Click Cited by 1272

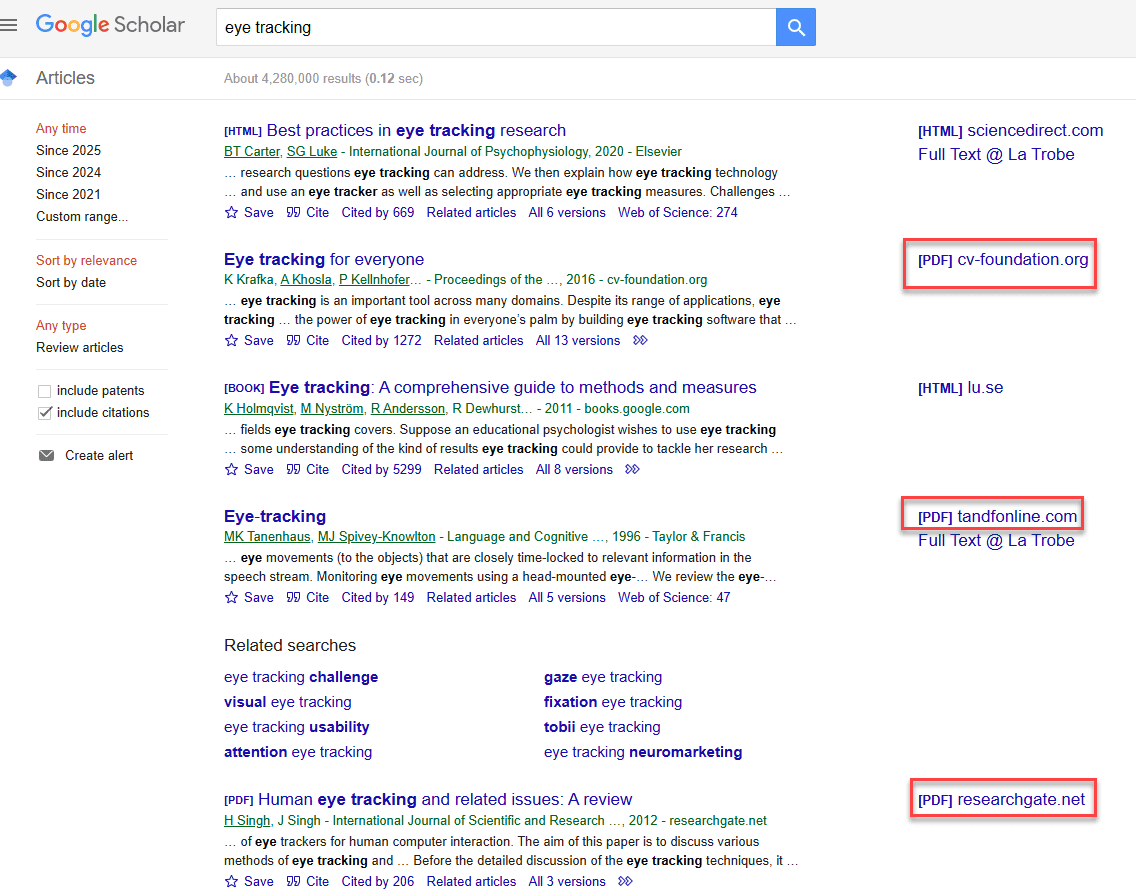[382, 341]
